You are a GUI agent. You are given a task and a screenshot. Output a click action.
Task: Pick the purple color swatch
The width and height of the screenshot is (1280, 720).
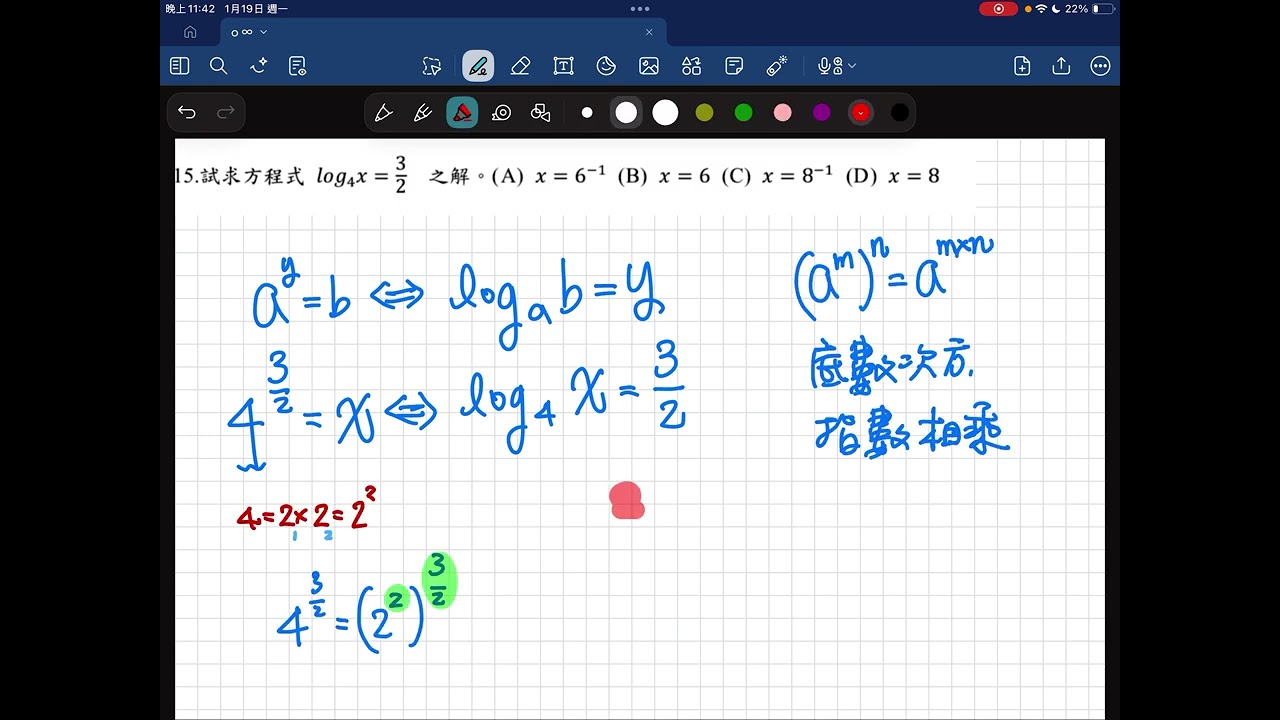tap(821, 113)
